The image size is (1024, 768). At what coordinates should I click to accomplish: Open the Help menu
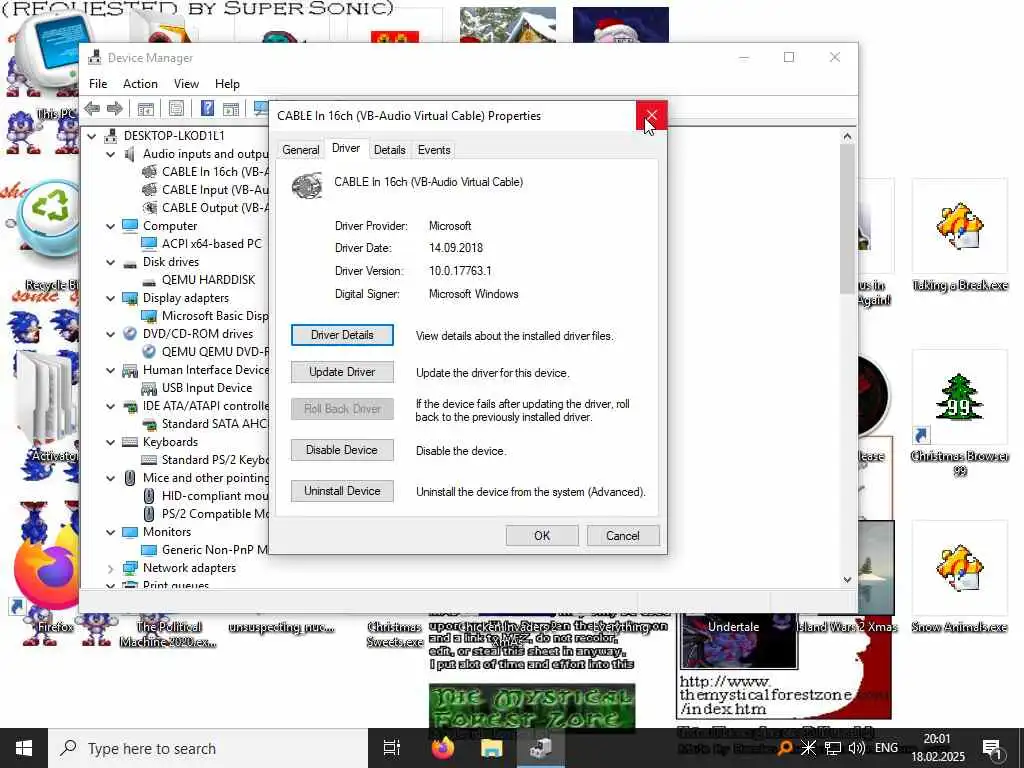pos(227,84)
